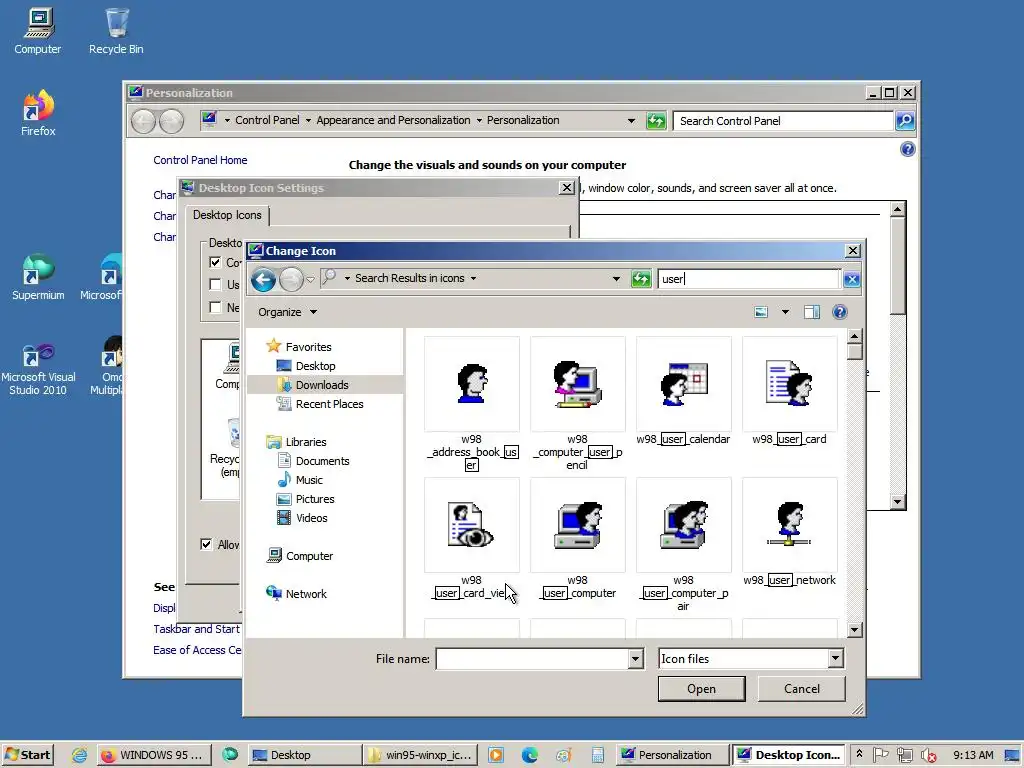Toggle the Network desktop icon checkbox
The height and width of the screenshot is (768, 1024).
pos(215,307)
